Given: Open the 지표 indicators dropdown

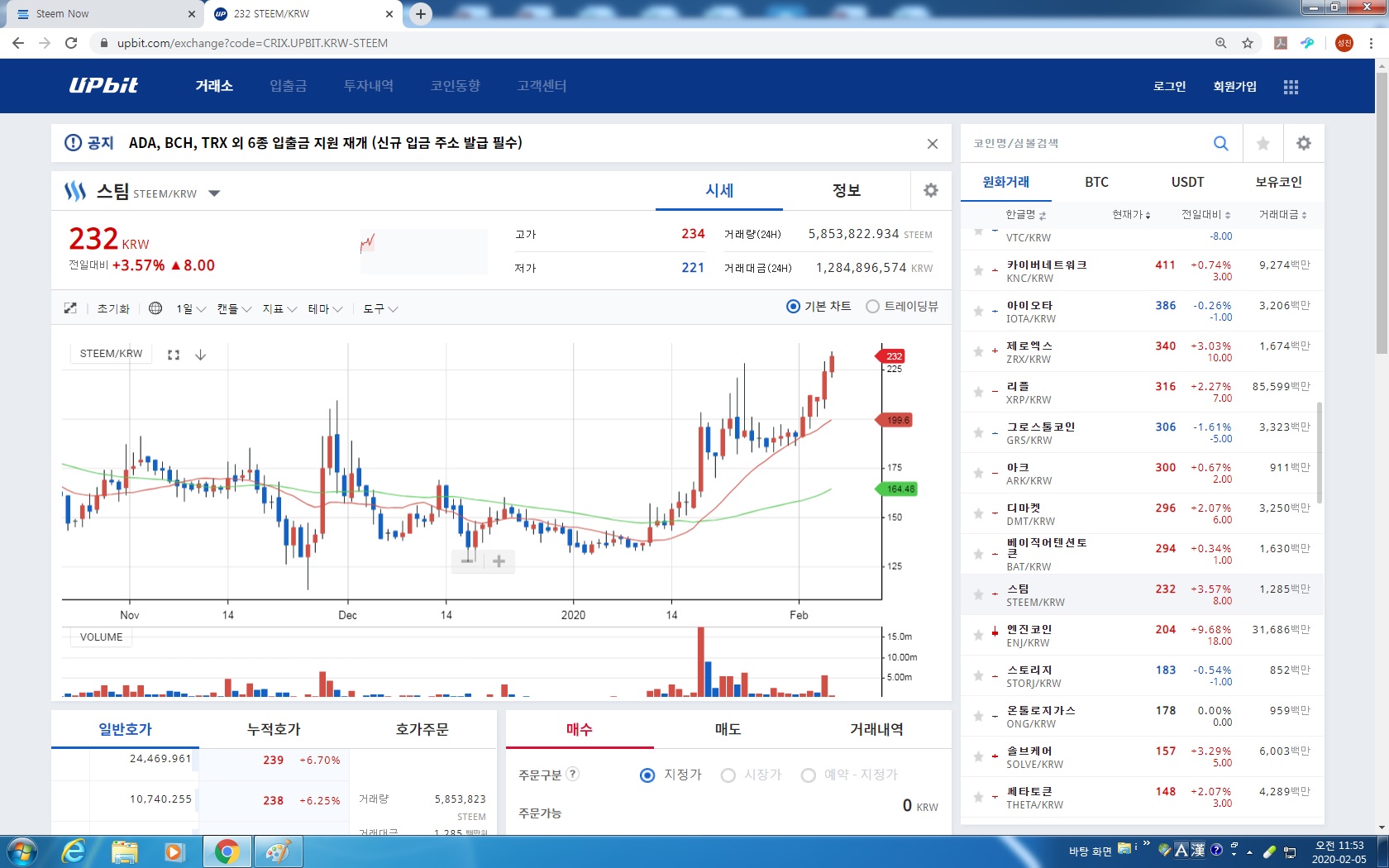Looking at the screenshot, I should pyautogui.click(x=279, y=309).
